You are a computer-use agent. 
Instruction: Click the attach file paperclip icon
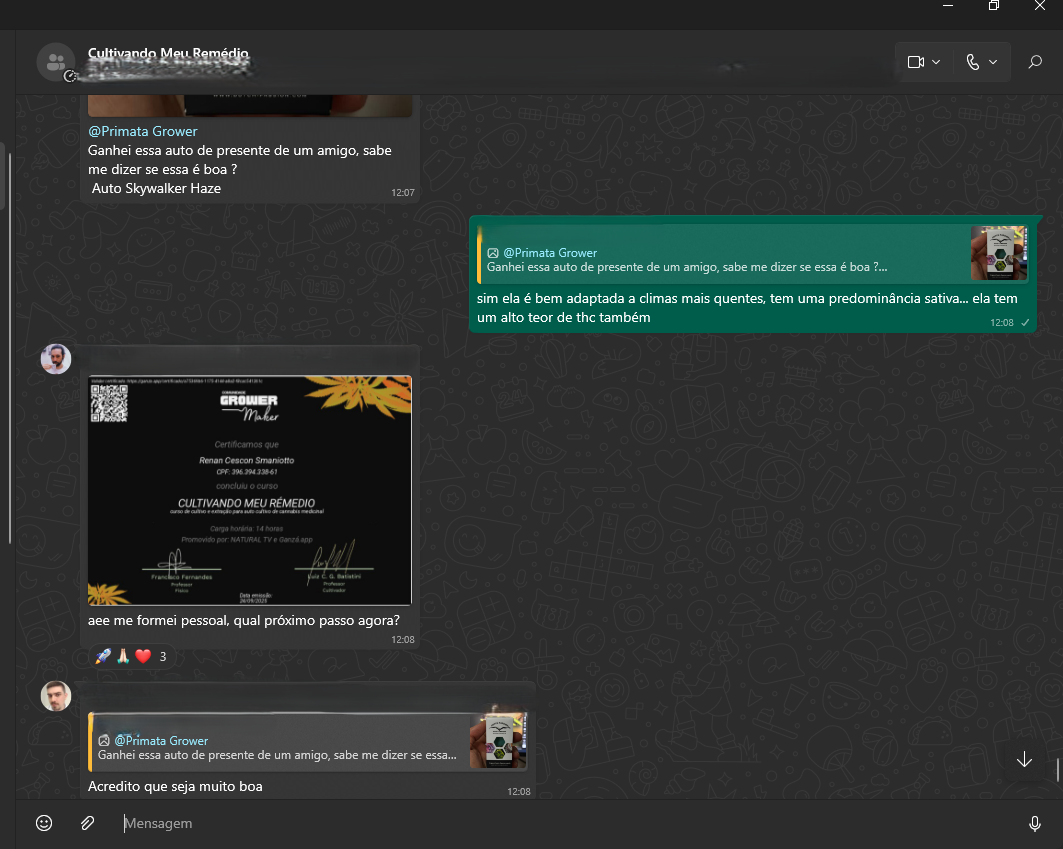click(x=87, y=823)
